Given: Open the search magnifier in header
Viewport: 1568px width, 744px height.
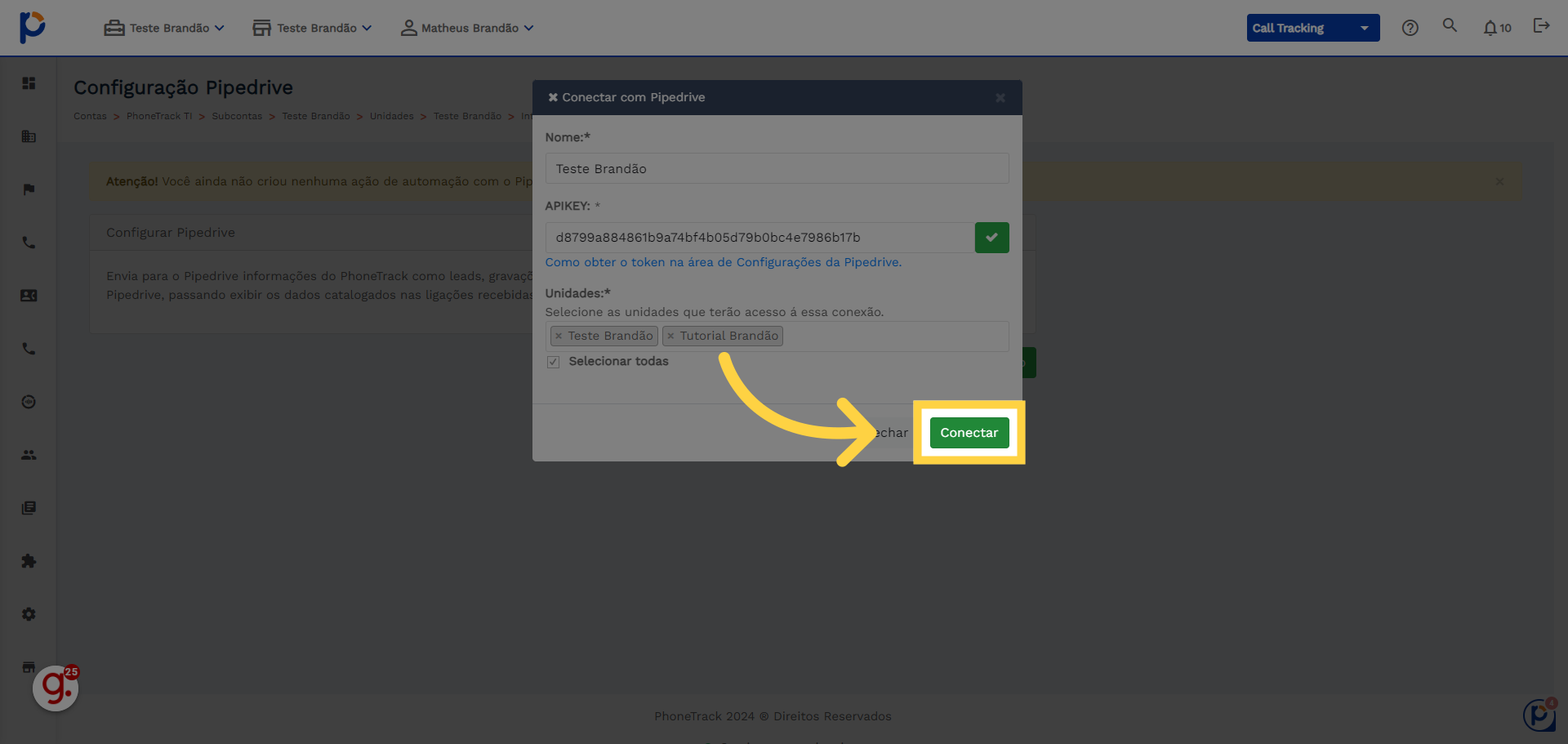Looking at the screenshot, I should point(1450,25).
